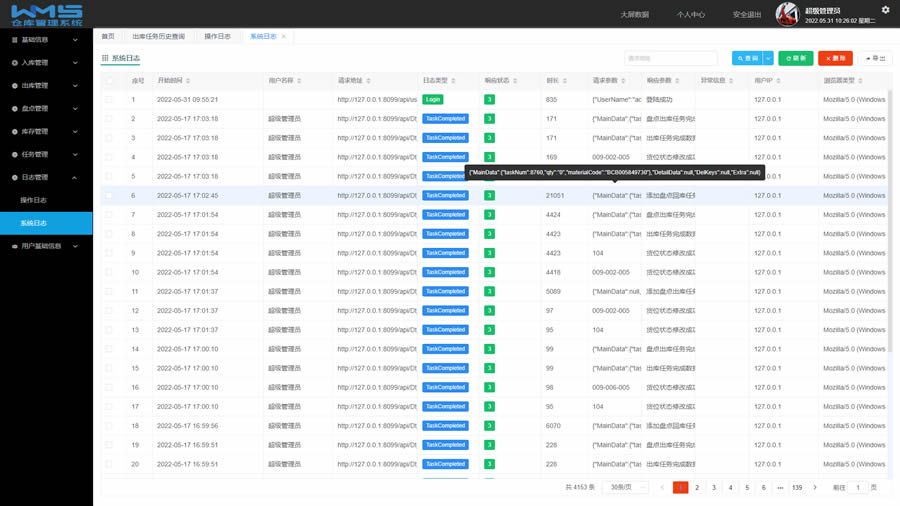The image size is (900, 506).
Task: Check the checkbox for row 18
Action: pos(109,426)
